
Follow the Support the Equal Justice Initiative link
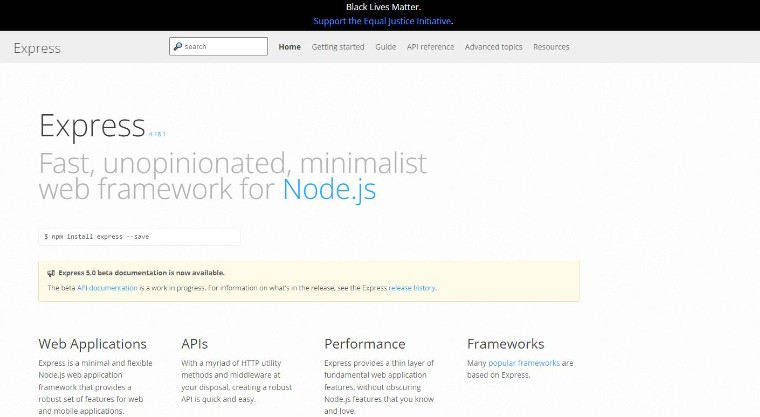[x=382, y=21]
